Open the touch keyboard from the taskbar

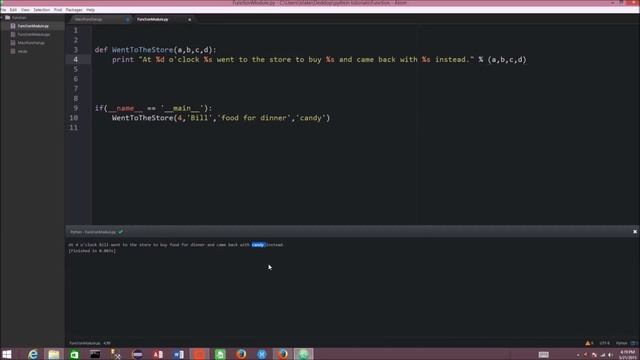(x=543, y=355)
